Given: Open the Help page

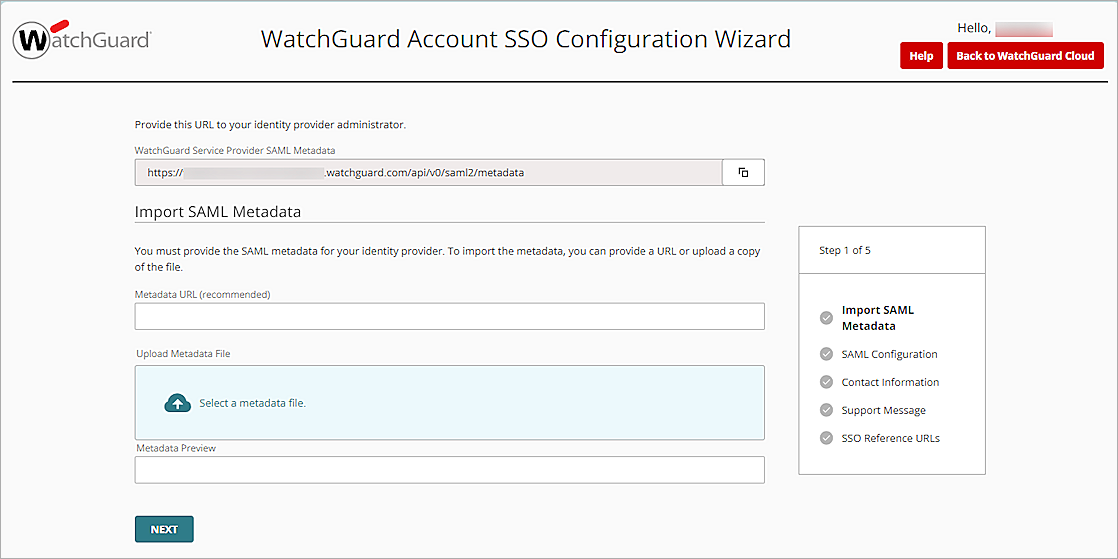Looking at the screenshot, I should tap(921, 56).
